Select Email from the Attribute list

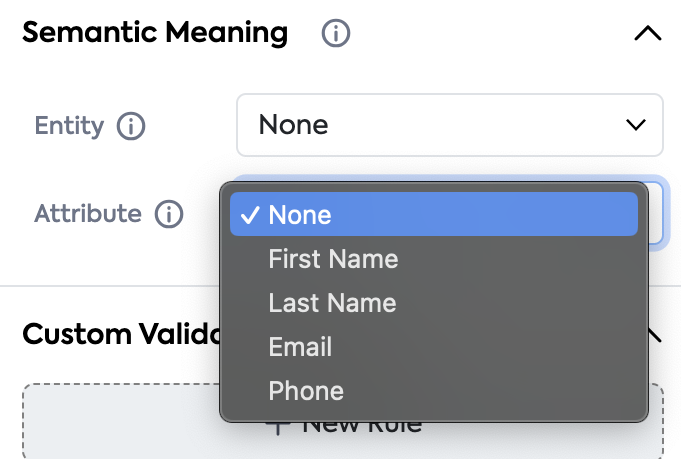pos(300,347)
